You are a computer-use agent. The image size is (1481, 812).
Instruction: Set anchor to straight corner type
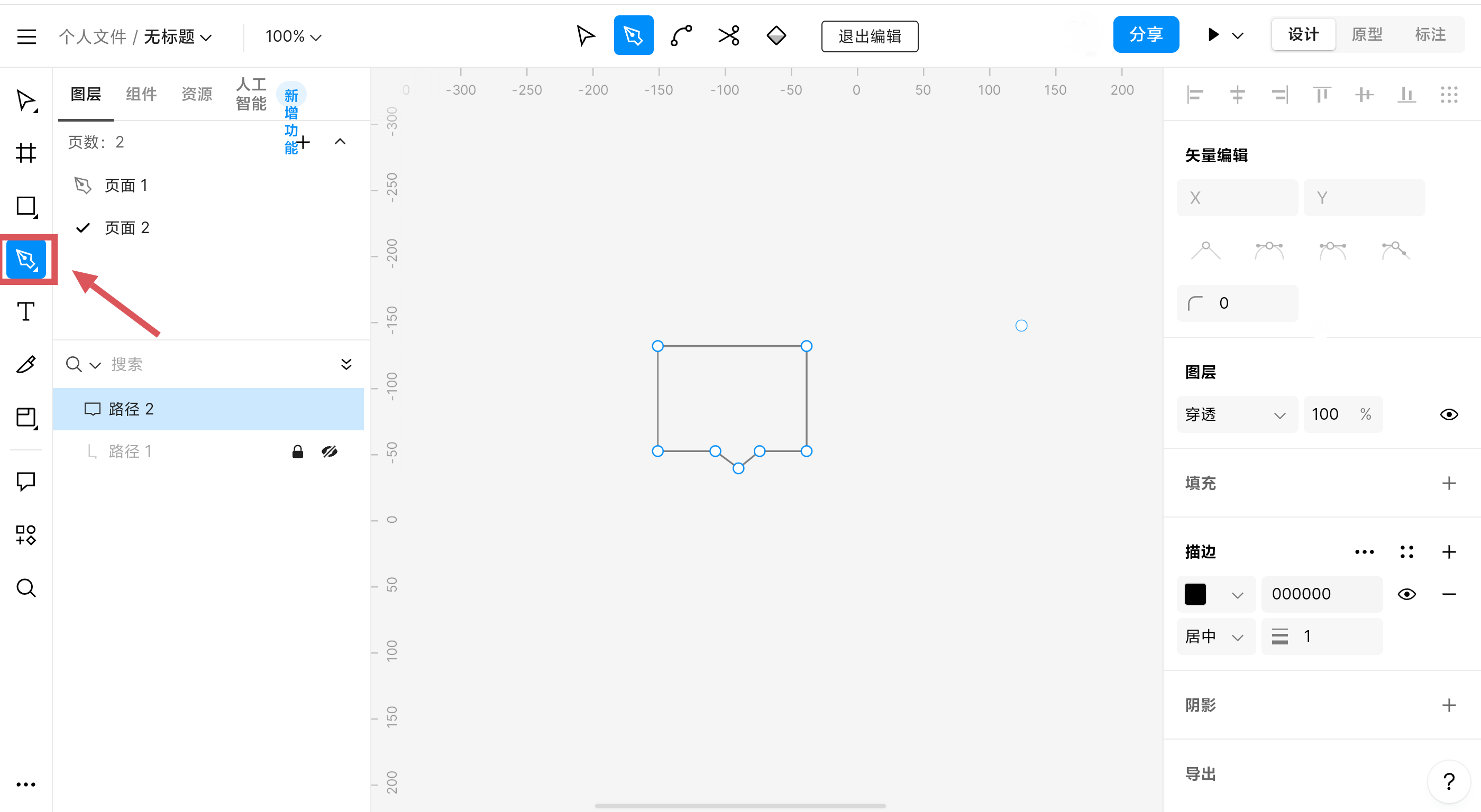(1205, 251)
